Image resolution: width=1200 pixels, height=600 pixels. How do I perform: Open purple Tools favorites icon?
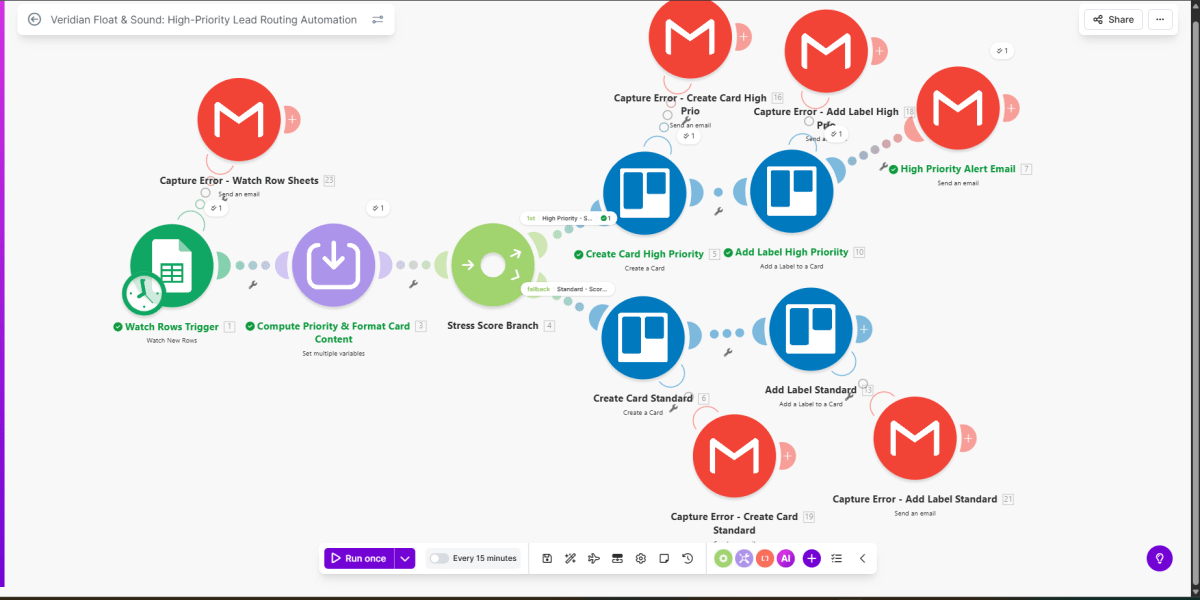pyautogui.click(x=744, y=558)
